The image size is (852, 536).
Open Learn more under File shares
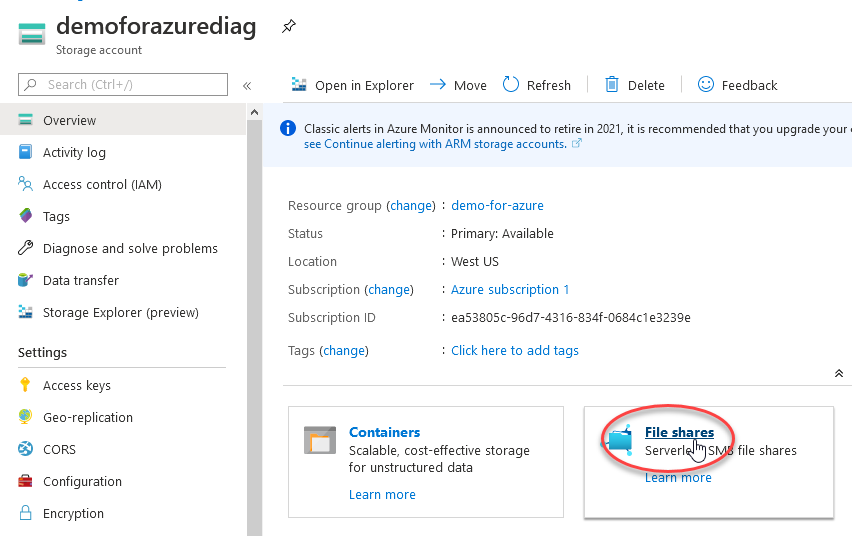(x=678, y=478)
